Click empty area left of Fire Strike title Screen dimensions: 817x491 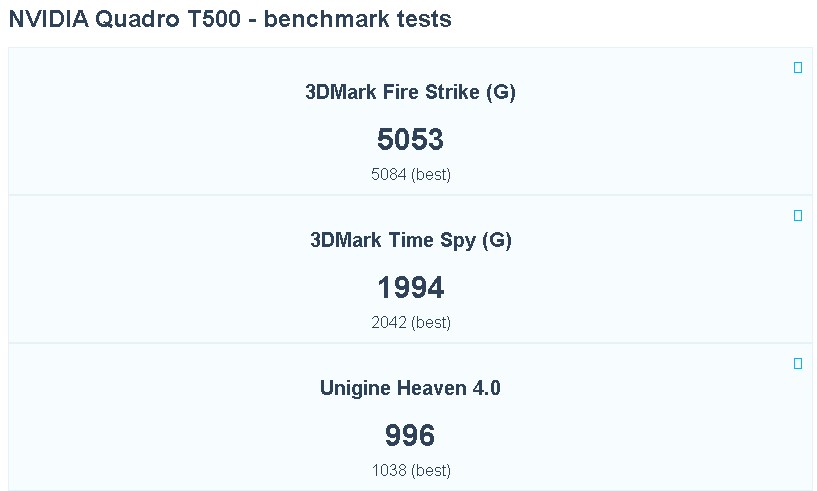coord(150,93)
